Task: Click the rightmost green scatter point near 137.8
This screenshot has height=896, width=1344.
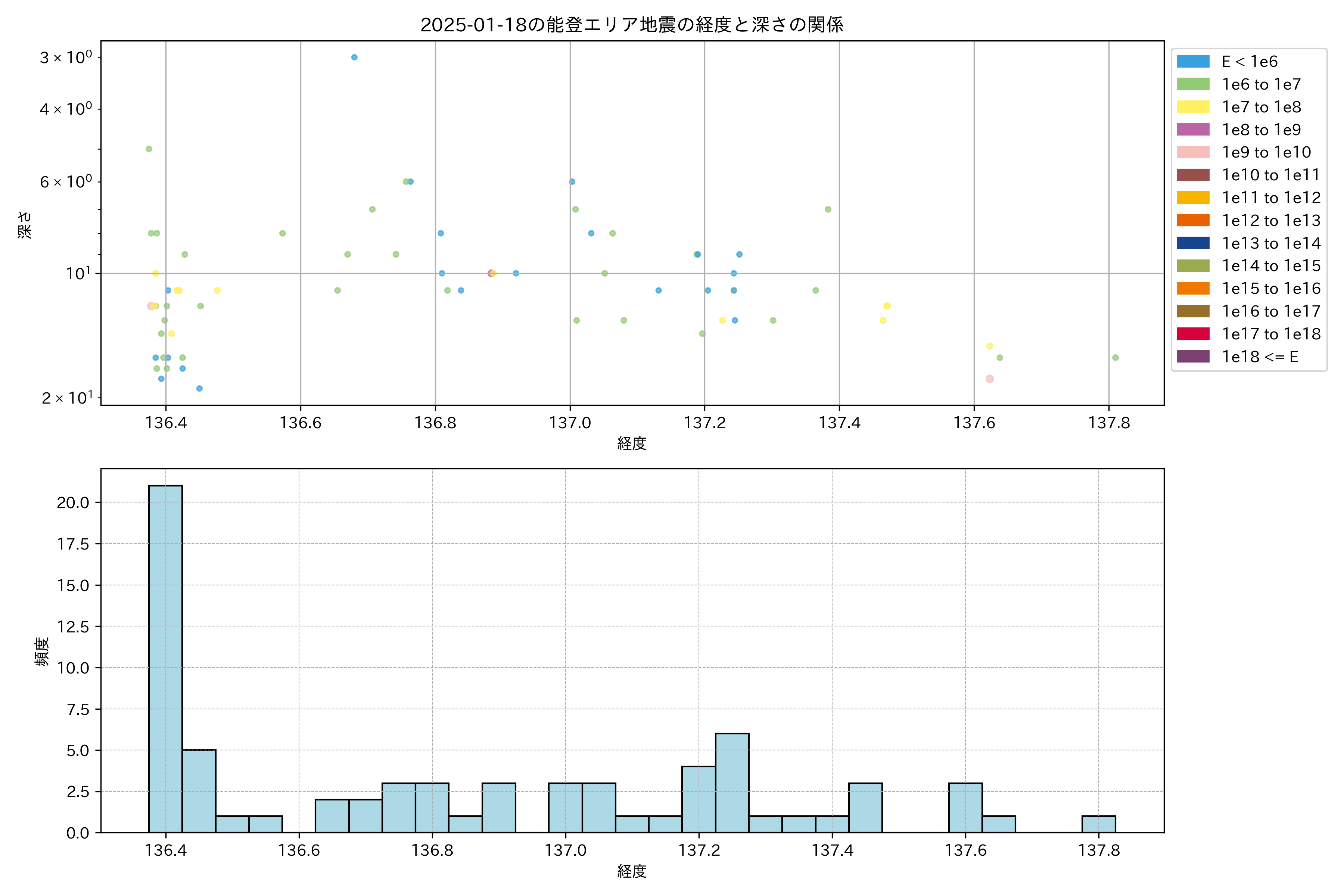Action: (x=1116, y=358)
